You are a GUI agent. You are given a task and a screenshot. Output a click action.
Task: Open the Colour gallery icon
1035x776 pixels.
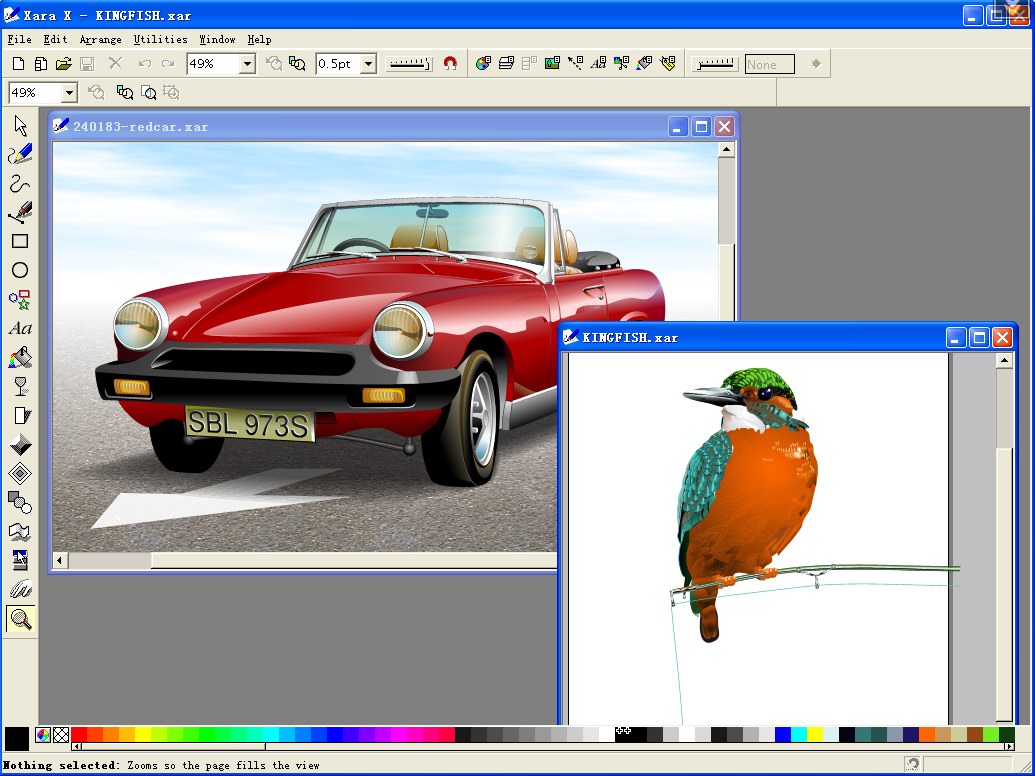point(483,64)
